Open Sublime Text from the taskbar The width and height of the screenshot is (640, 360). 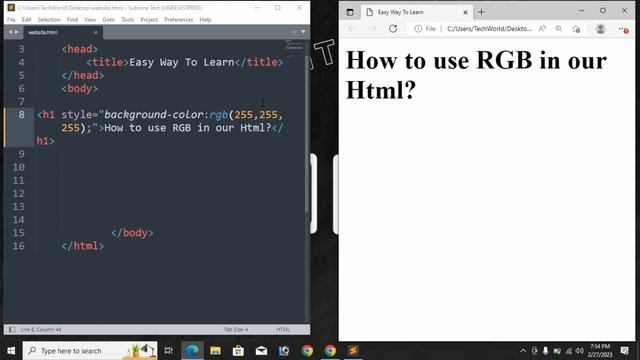(353, 351)
